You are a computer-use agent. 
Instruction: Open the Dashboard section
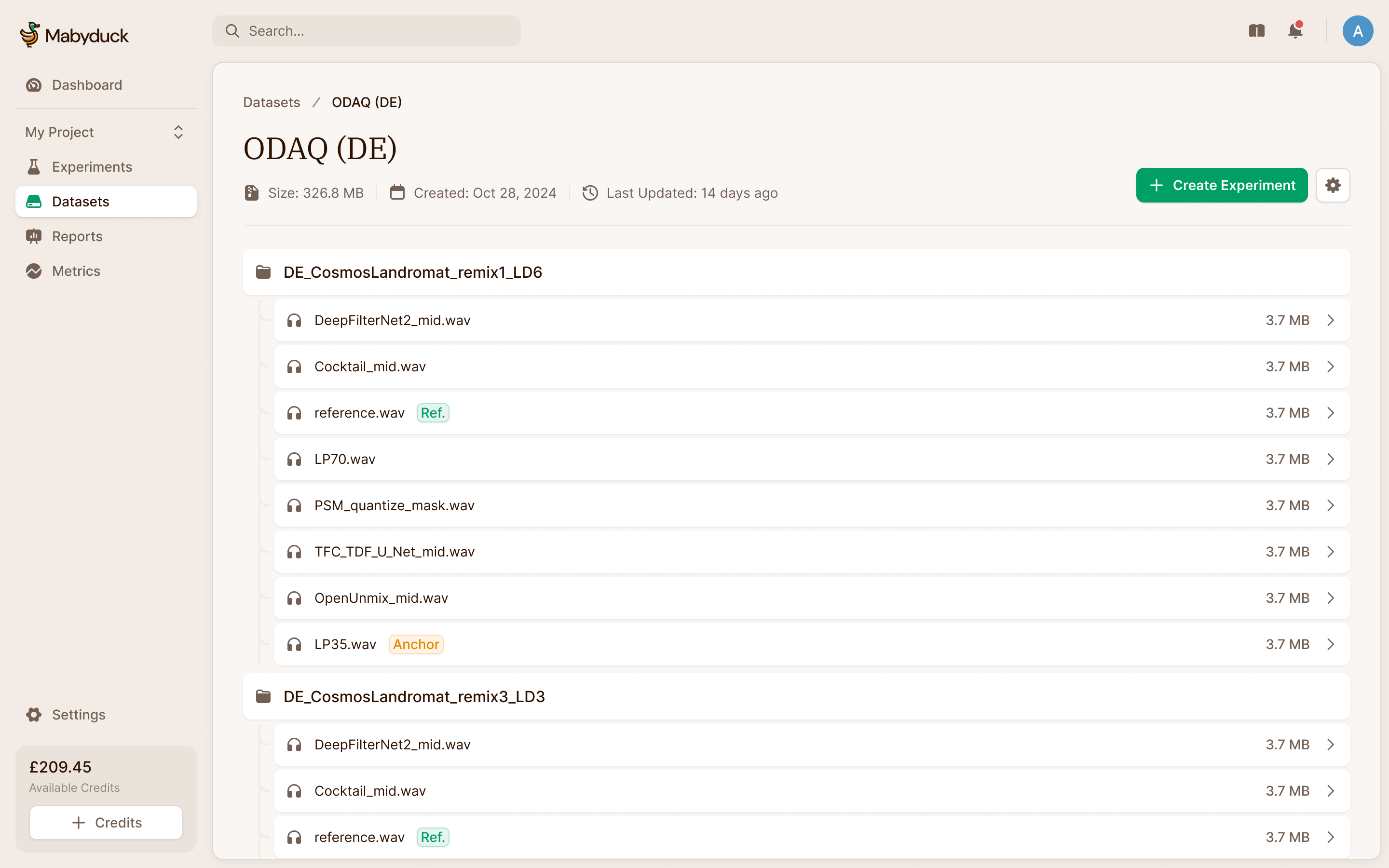click(86, 84)
